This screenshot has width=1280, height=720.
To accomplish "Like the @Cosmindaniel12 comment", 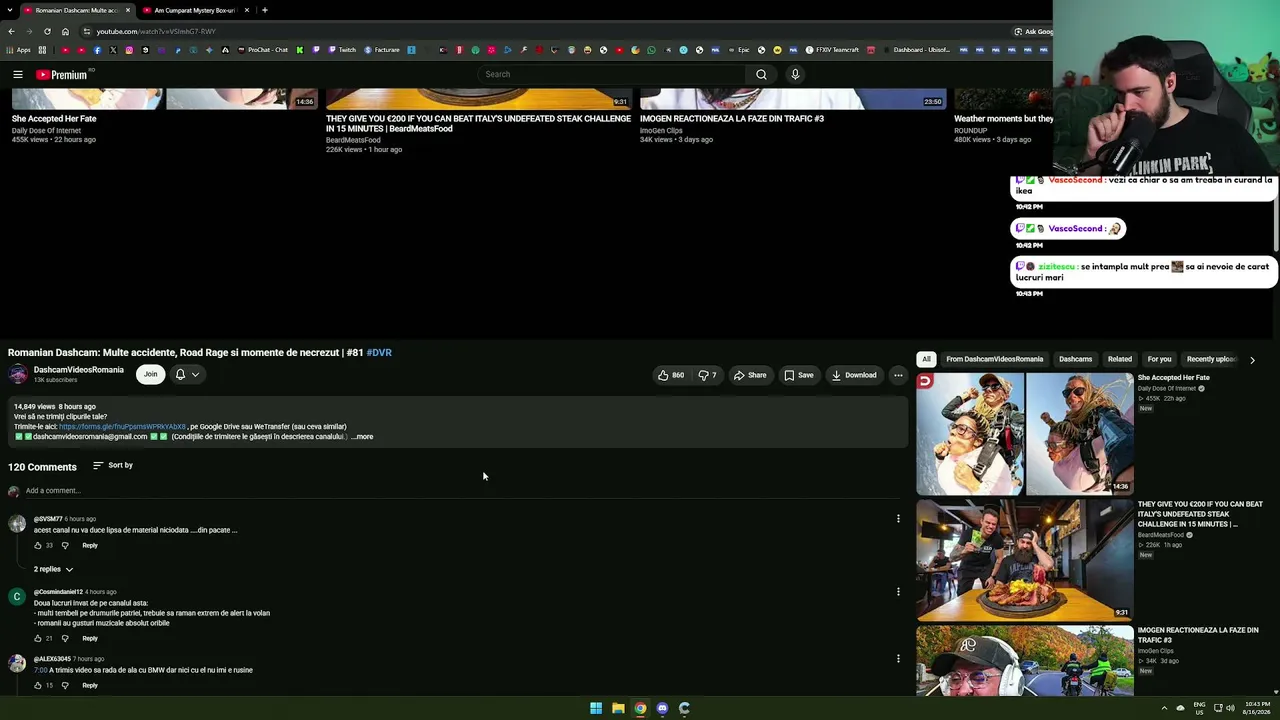I will tap(38, 638).
